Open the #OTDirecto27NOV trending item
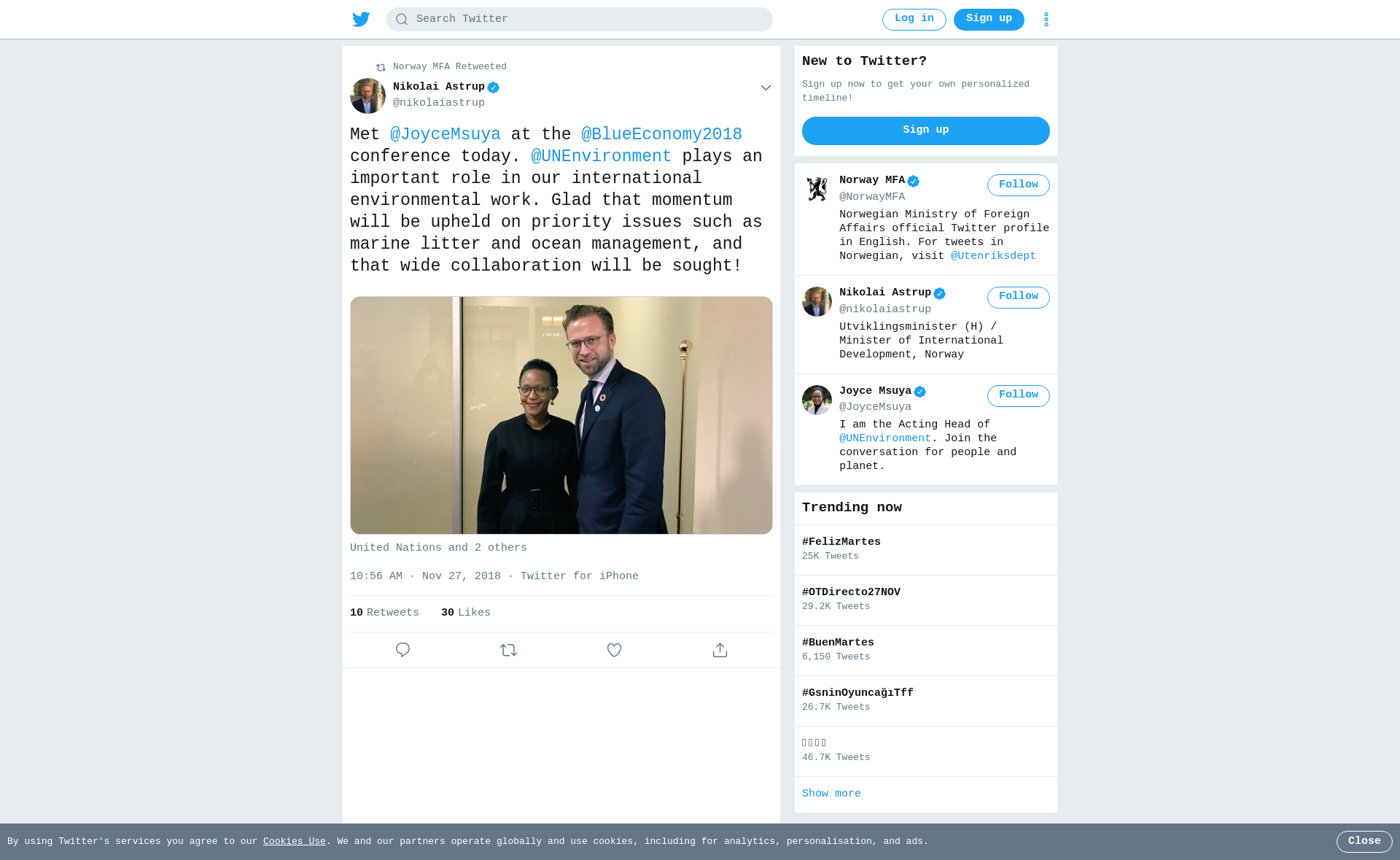 925,600
